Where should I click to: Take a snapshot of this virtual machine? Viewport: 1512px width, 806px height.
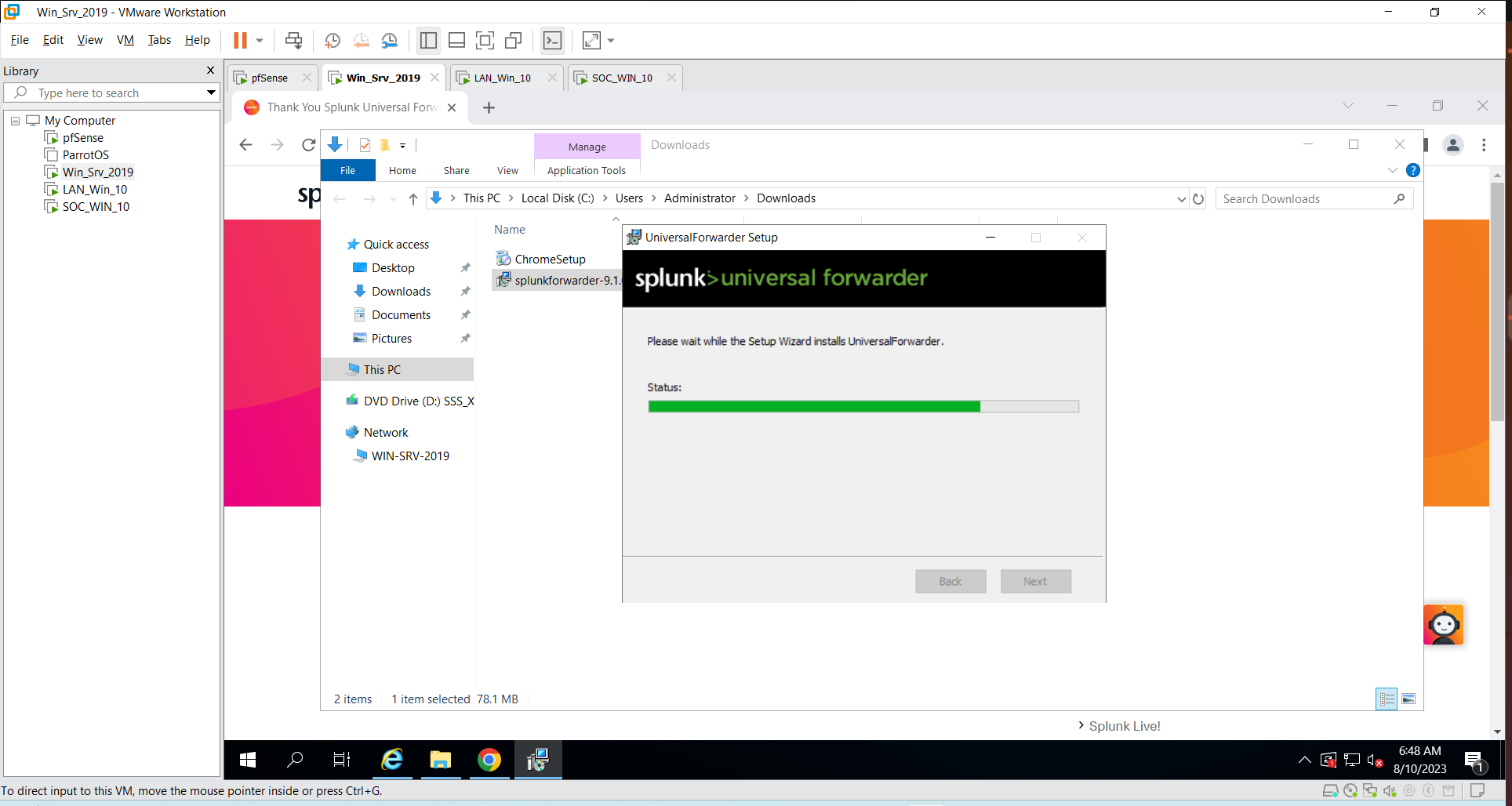(x=333, y=40)
